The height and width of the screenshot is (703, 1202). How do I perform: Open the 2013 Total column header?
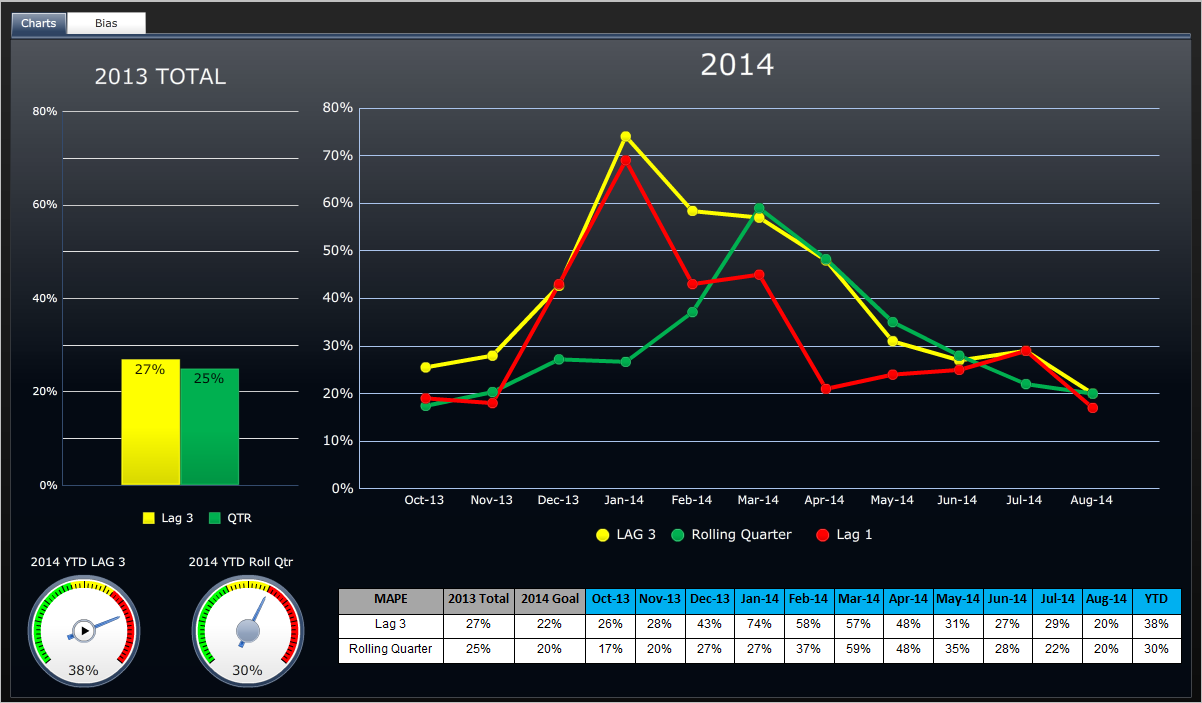click(x=478, y=601)
